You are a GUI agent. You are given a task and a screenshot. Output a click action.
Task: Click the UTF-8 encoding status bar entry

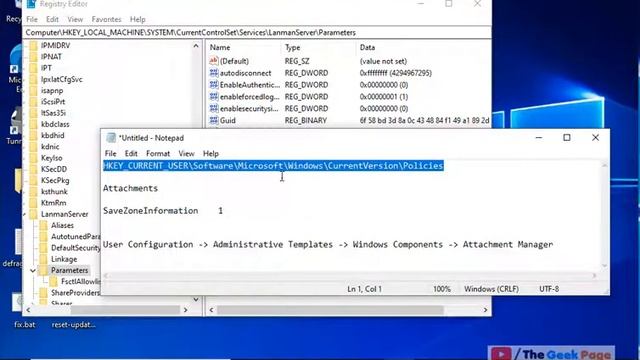tap(549, 289)
